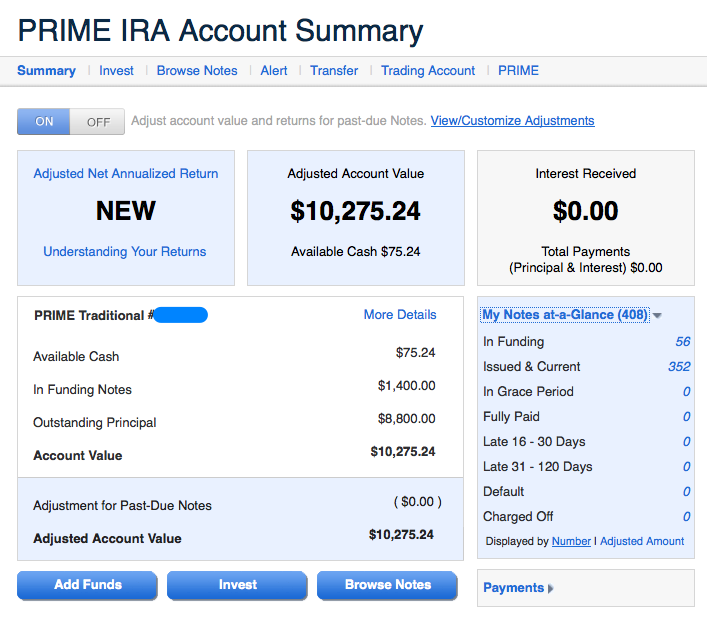Open the Default notes count
This screenshot has height=618, width=707.
(x=686, y=492)
